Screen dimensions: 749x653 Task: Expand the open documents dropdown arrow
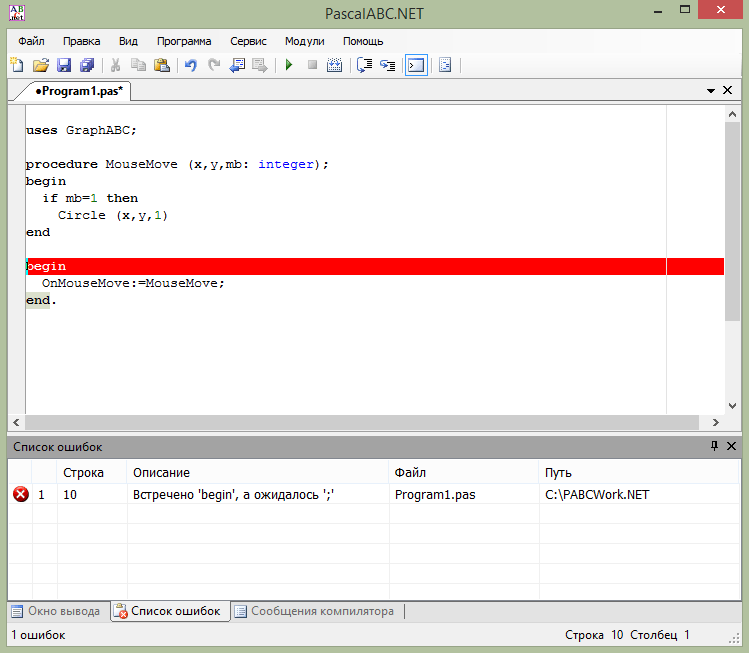tap(711, 91)
